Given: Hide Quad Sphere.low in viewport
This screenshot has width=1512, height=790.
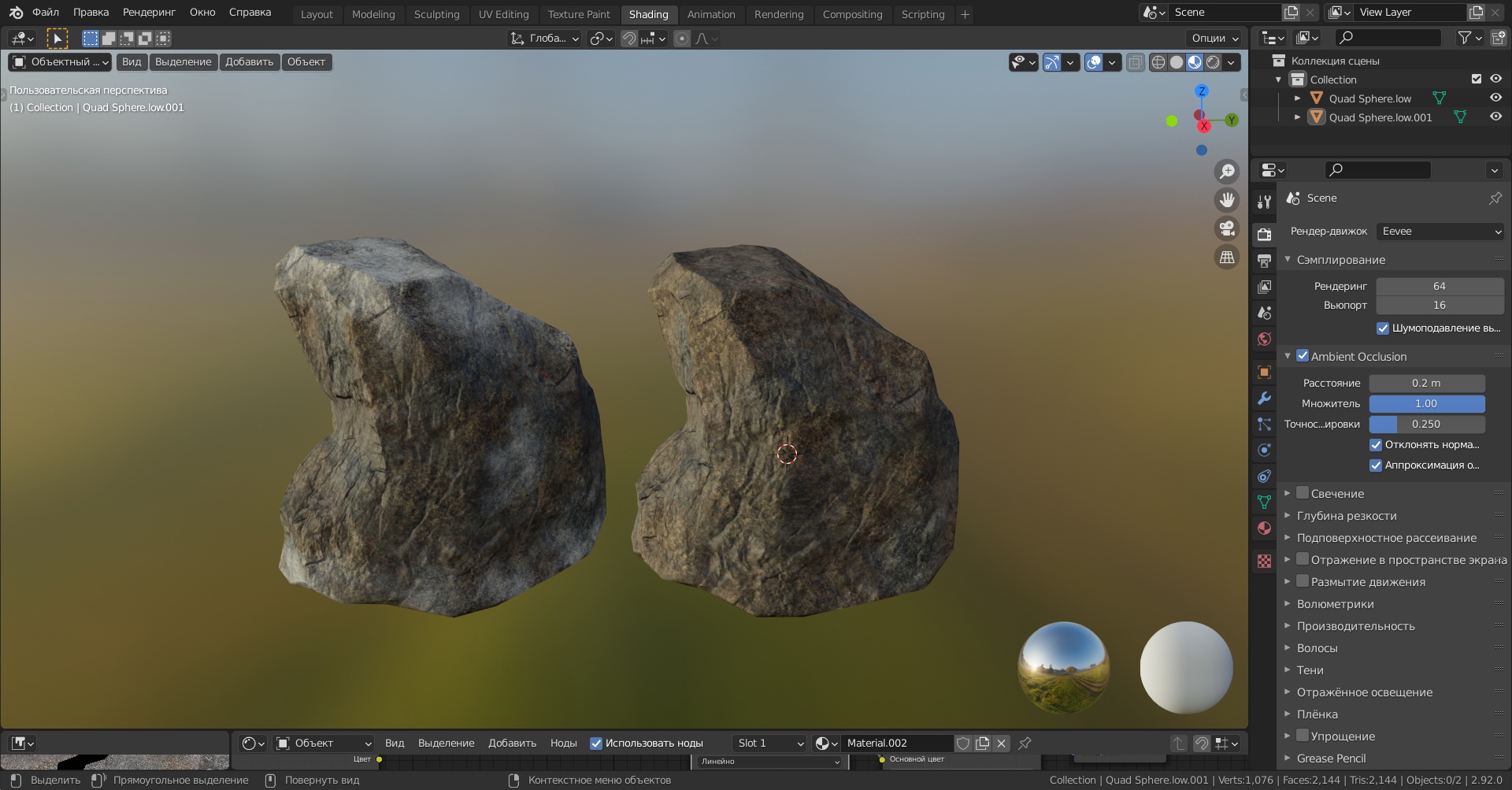Looking at the screenshot, I should click(x=1495, y=98).
